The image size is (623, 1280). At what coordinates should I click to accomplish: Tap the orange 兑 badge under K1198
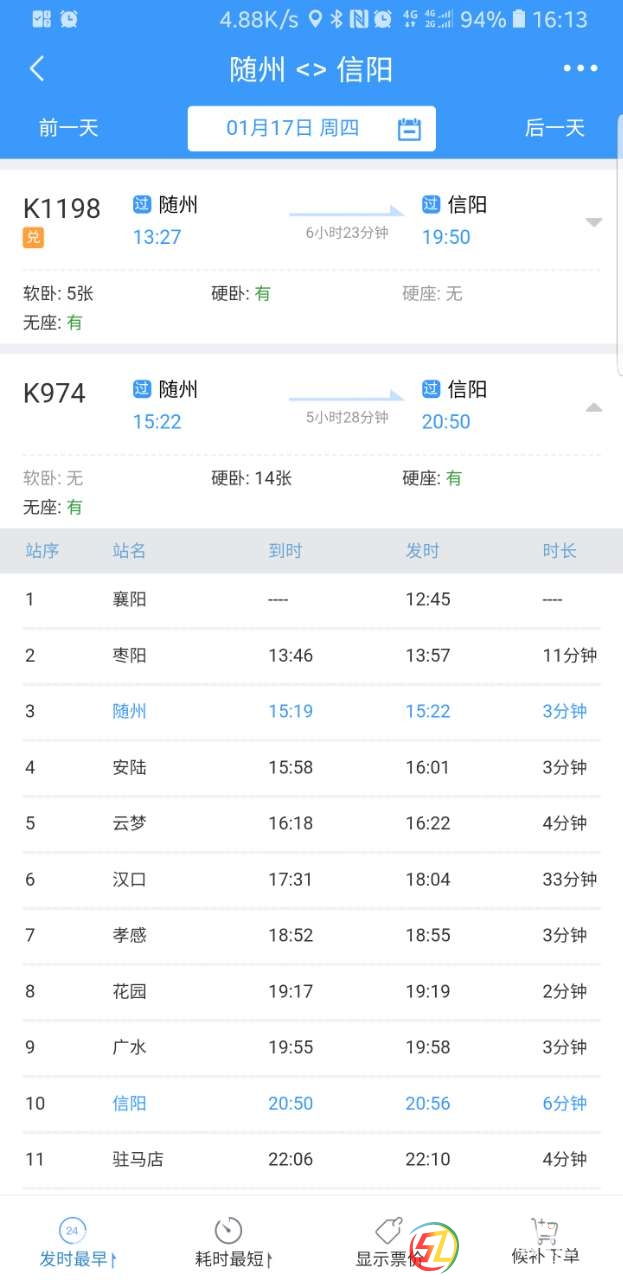(x=33, y=238)
